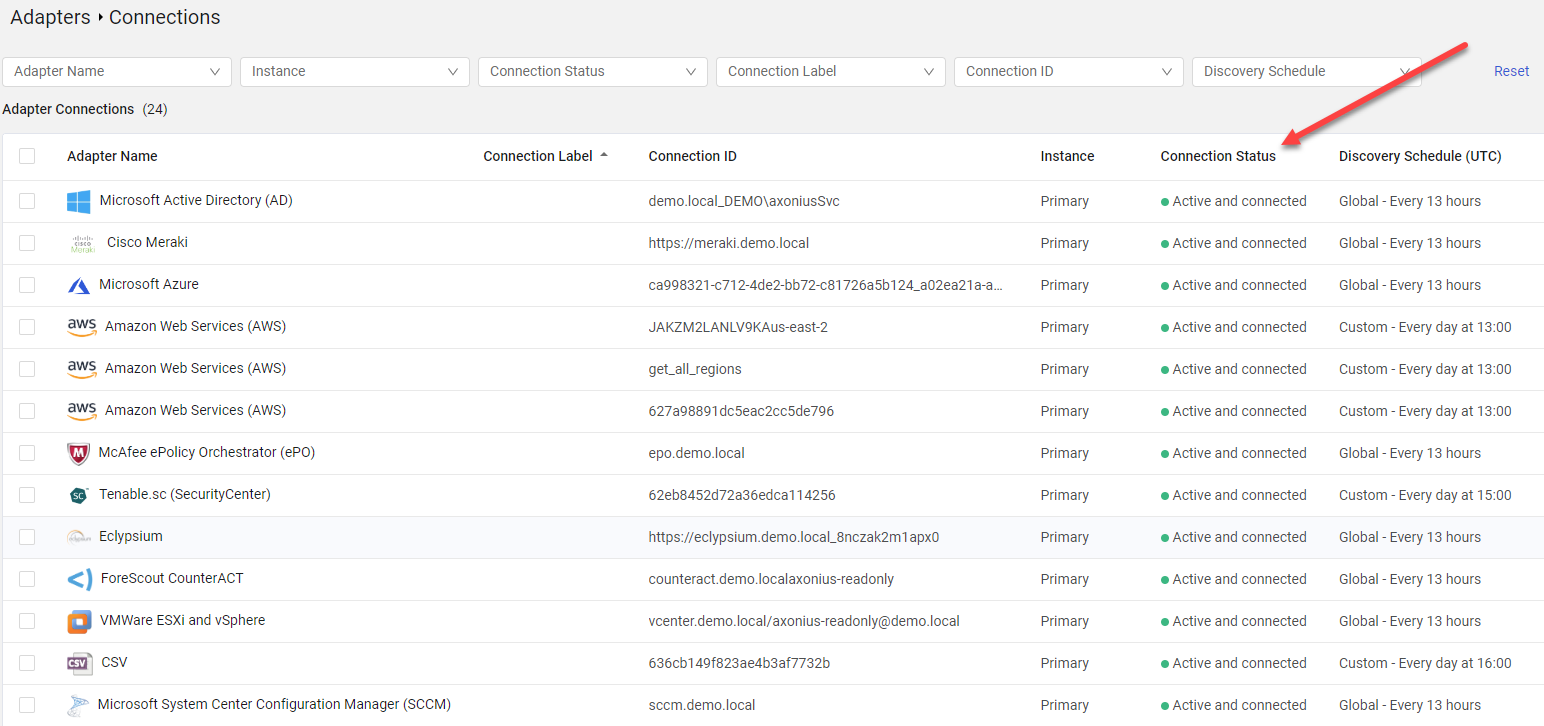
Task: Click Tenable.sc's 'Custom - Every day at 15:00' schedule
Action: (1425, 495)
